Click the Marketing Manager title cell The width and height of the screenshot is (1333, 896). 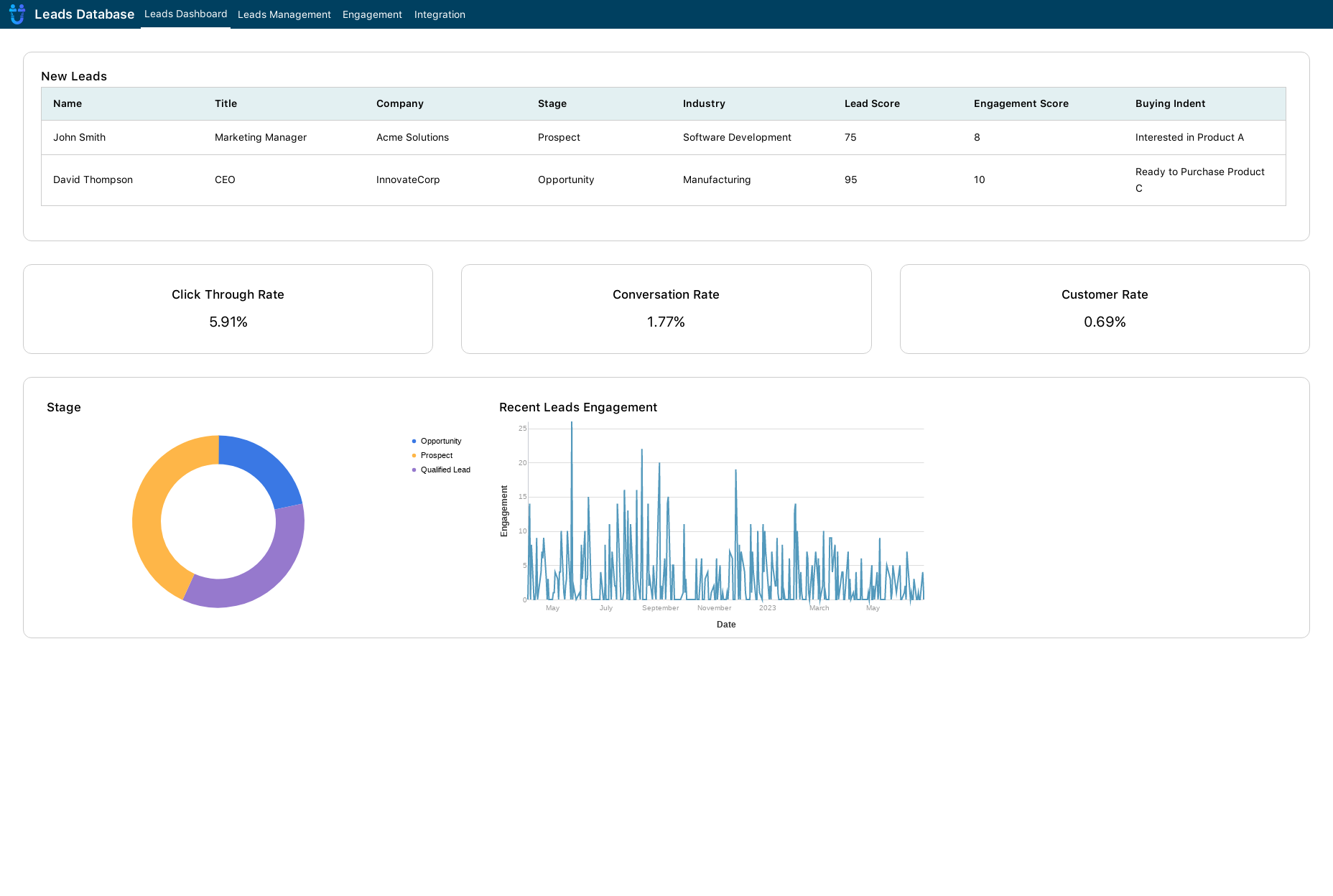click(x=261, y=137)
